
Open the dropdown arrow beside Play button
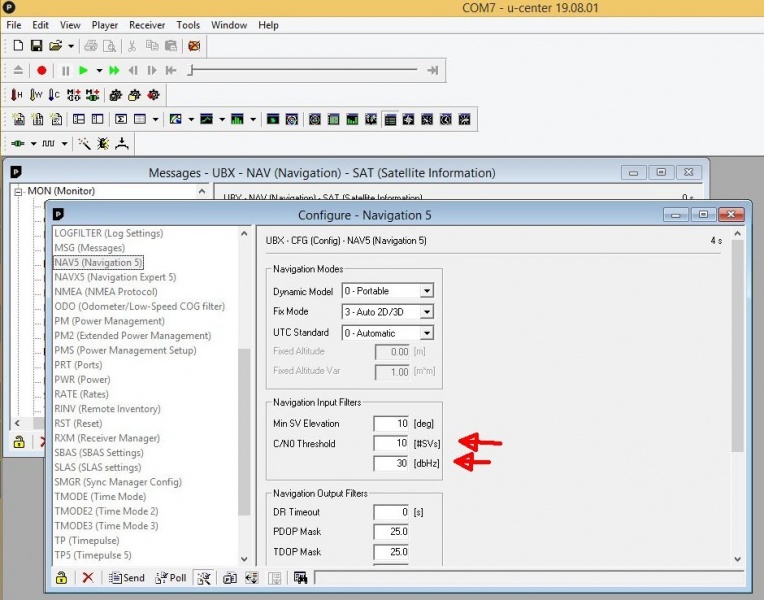[99, 71]
